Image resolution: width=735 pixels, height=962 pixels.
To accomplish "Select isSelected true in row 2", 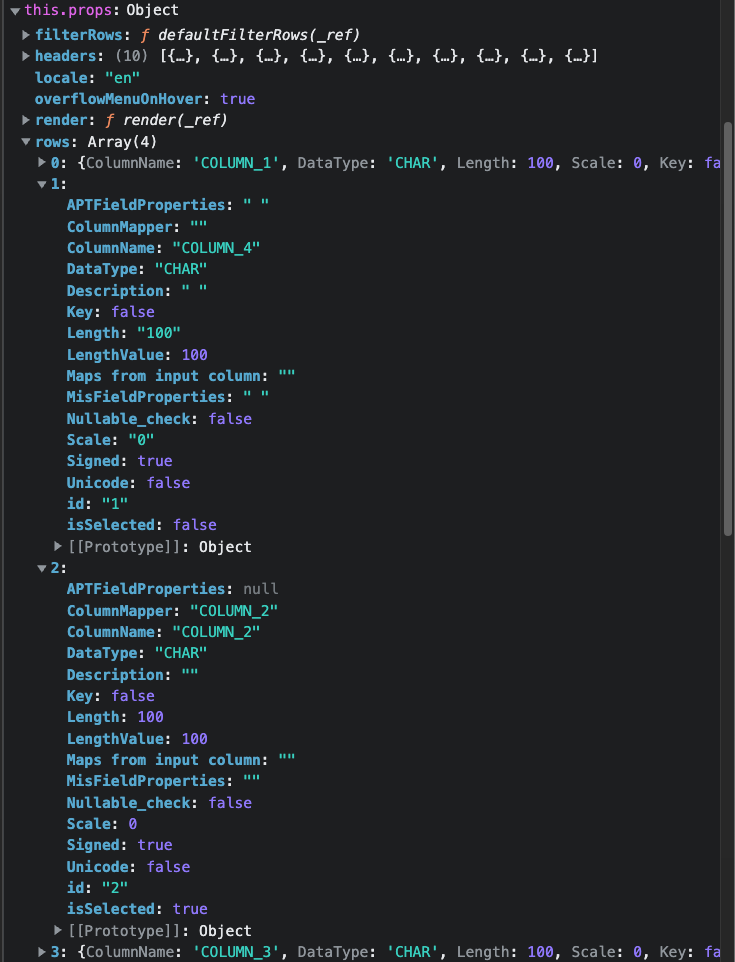I will click(x=190, y=909).
